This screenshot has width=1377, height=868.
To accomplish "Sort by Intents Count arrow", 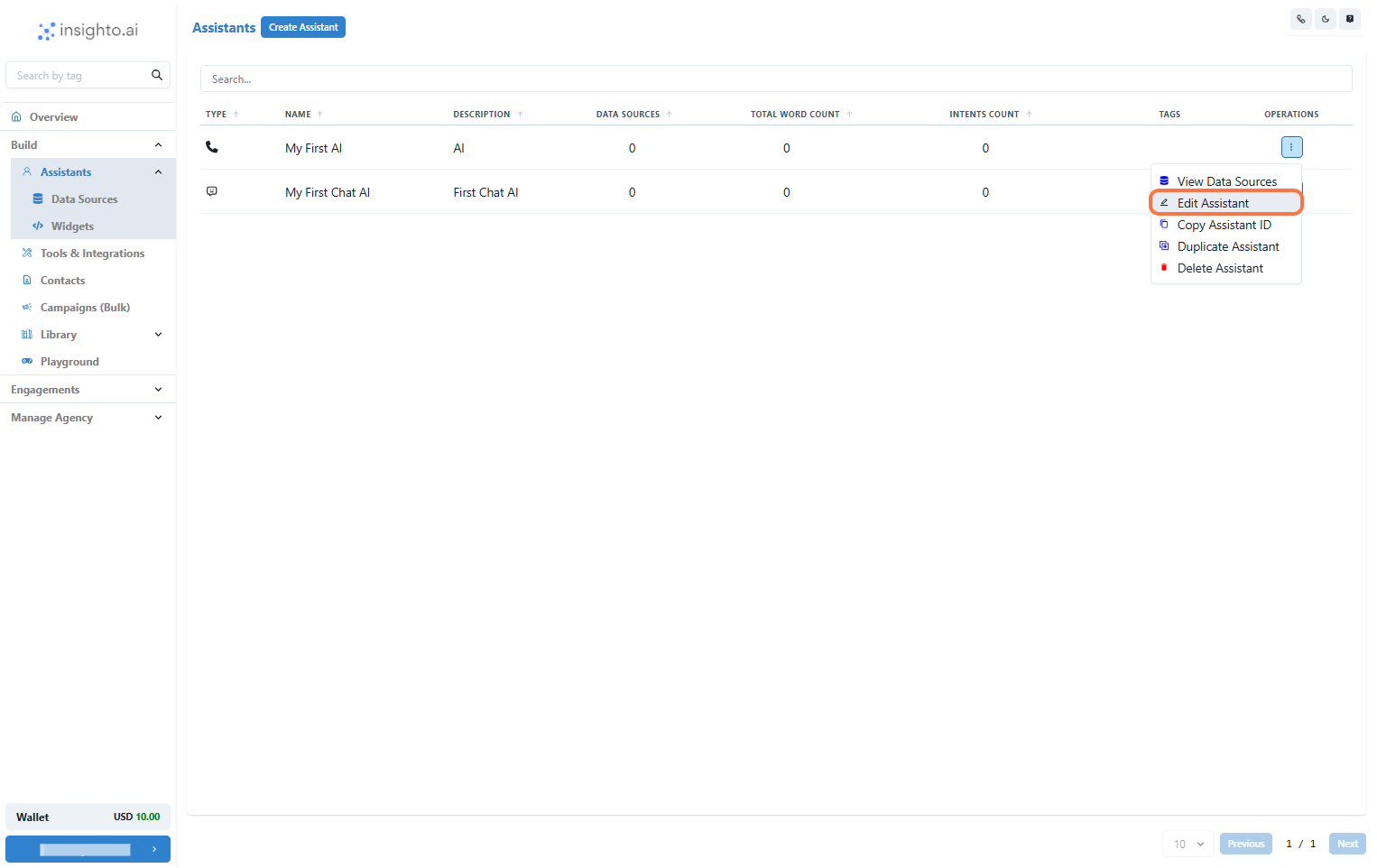I will (x=1029, y=115).
